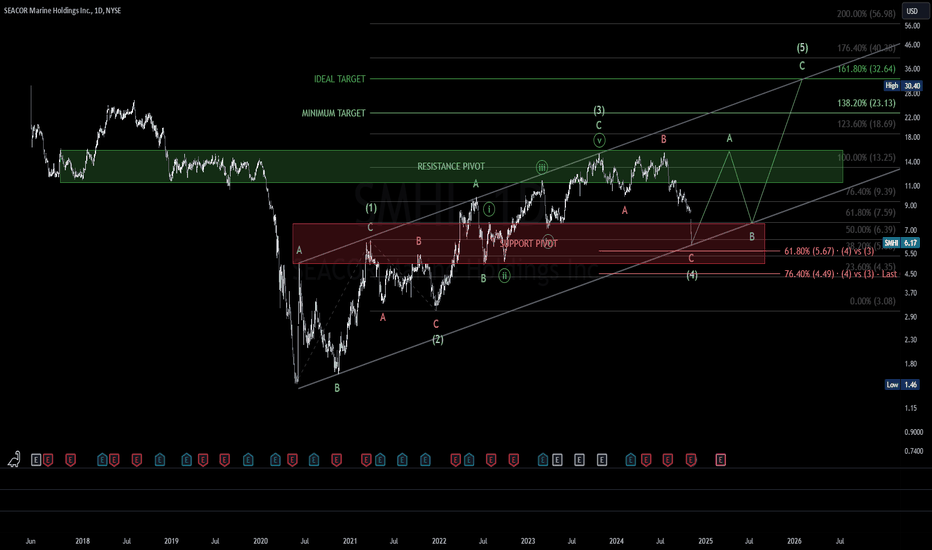Select the 0.00% (3.08) Fibonacci label
The image size is (932, 550).
[873, 301]
